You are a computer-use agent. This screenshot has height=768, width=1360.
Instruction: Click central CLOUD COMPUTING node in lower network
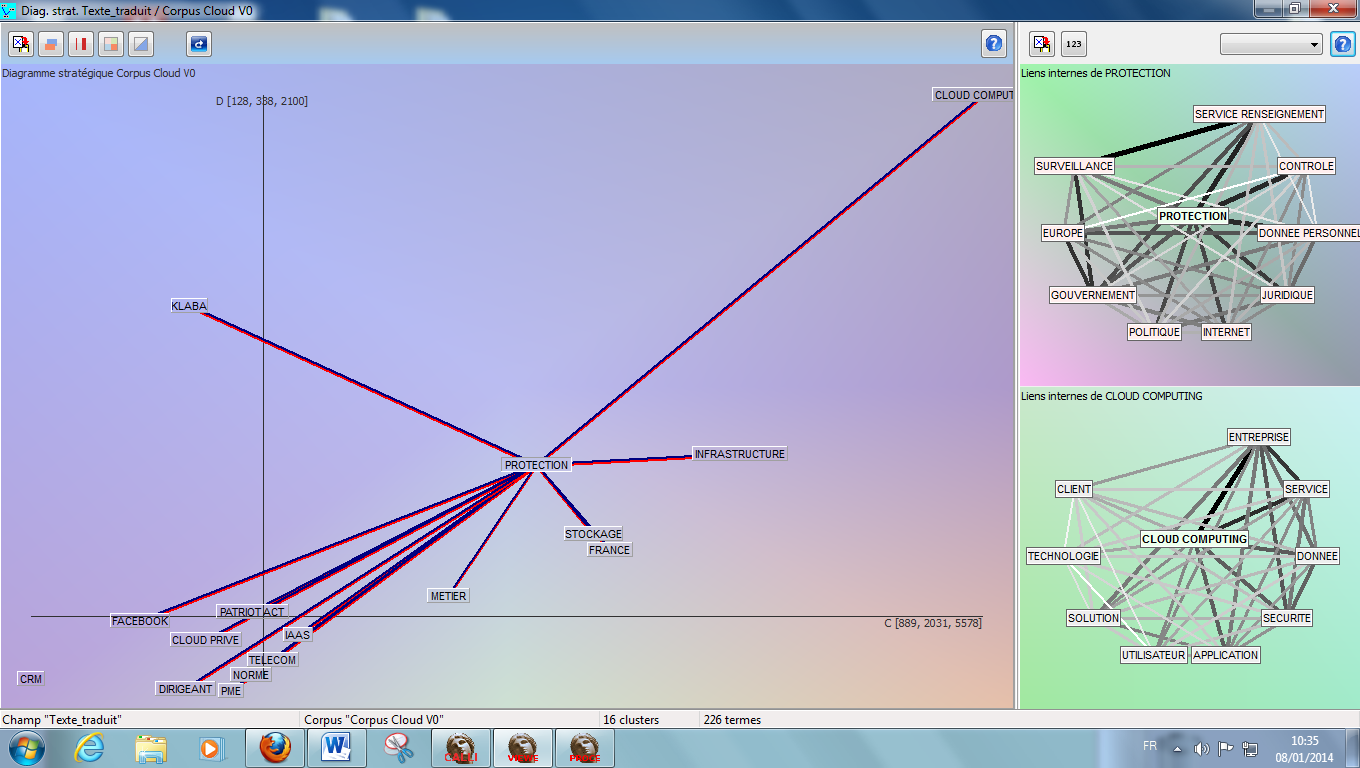tap(1194, 539)
